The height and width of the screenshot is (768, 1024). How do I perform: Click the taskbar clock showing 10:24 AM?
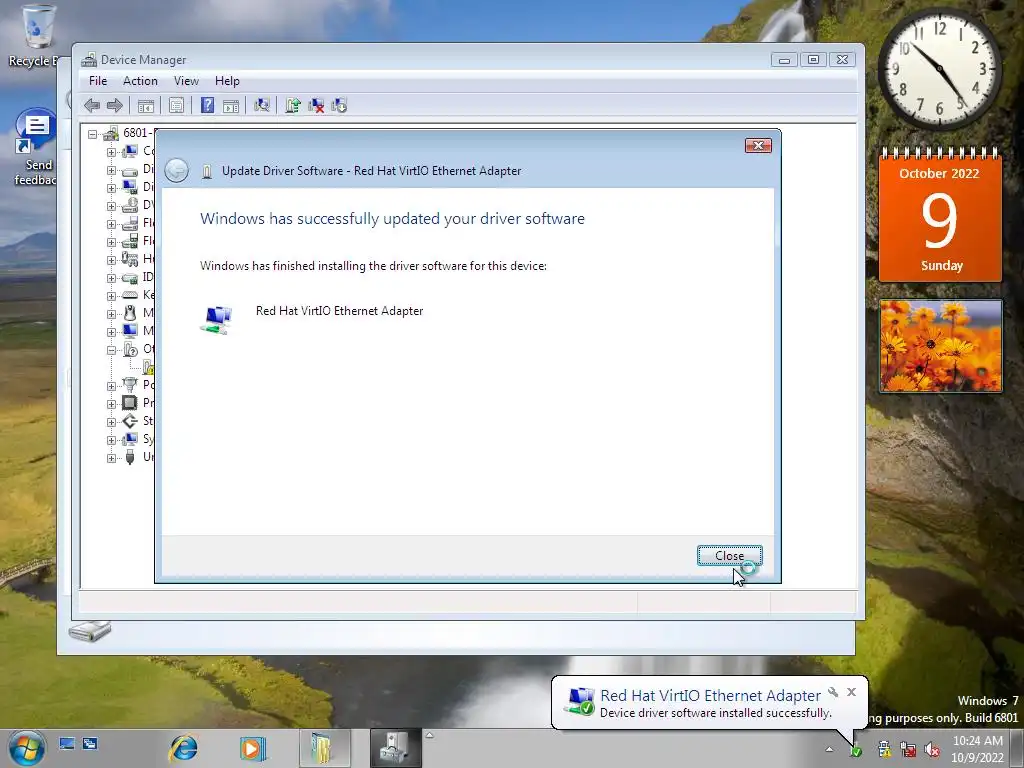coord(978,749)
